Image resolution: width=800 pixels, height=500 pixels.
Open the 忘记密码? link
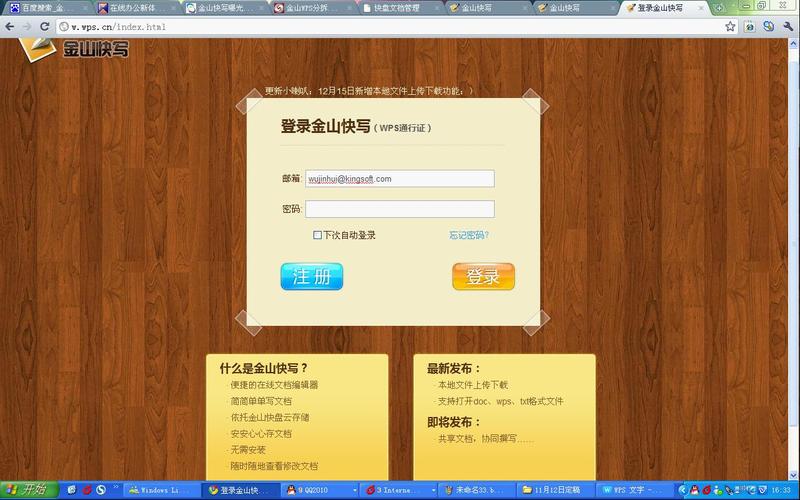tap(469, 235)
